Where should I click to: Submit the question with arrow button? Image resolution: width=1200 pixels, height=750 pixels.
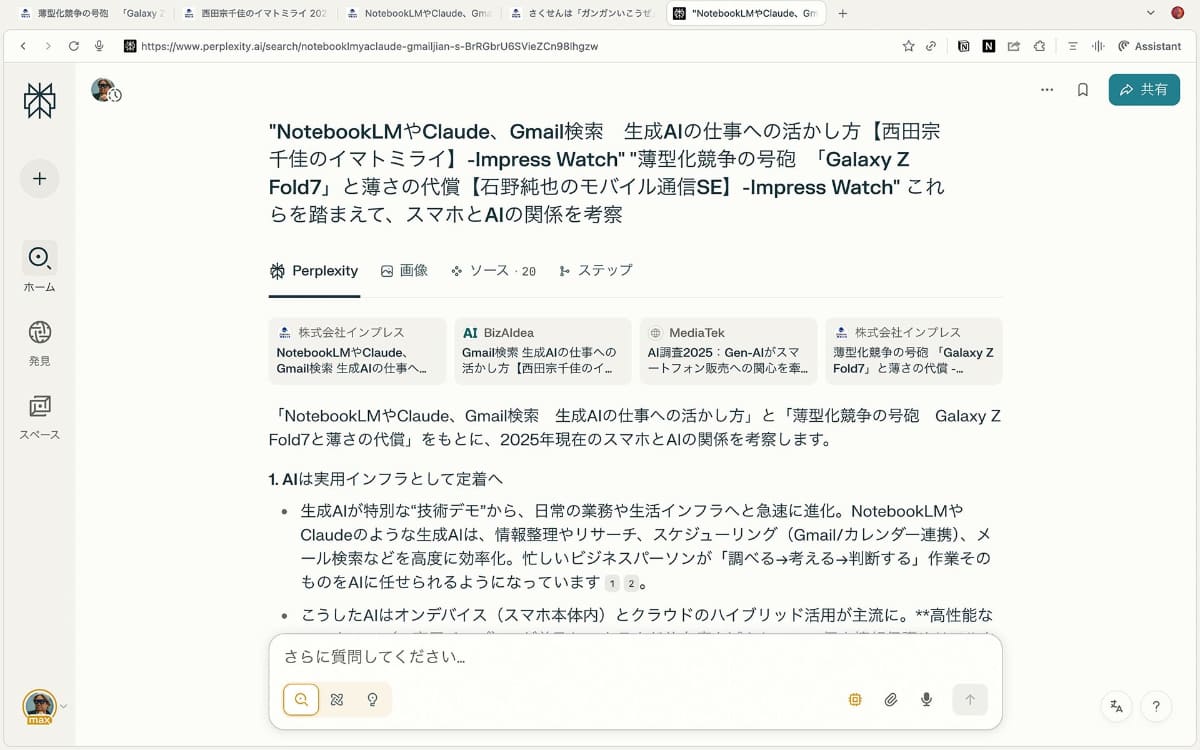[970, 700]
